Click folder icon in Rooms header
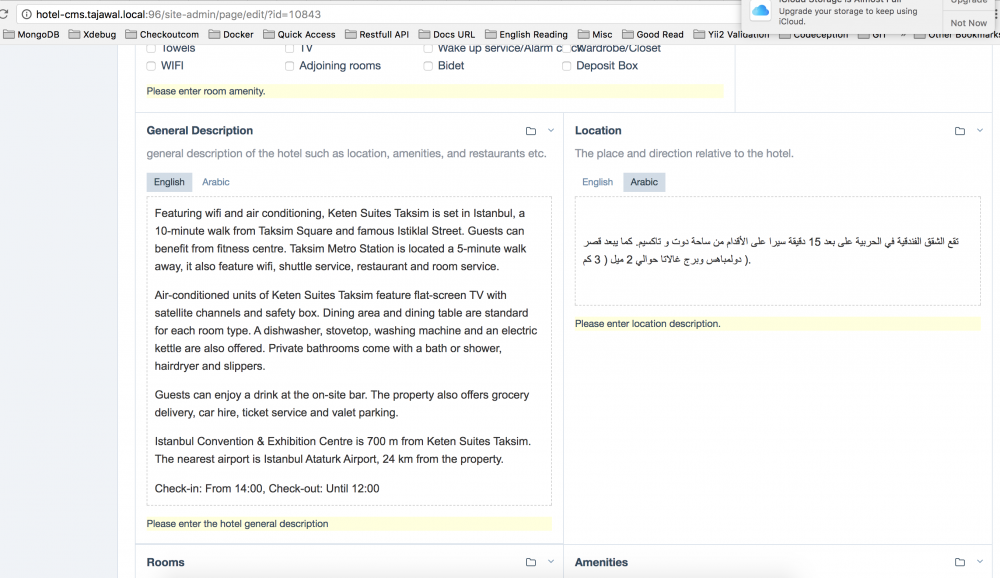This screenshot has width=1000, height=578. (531, 562)
